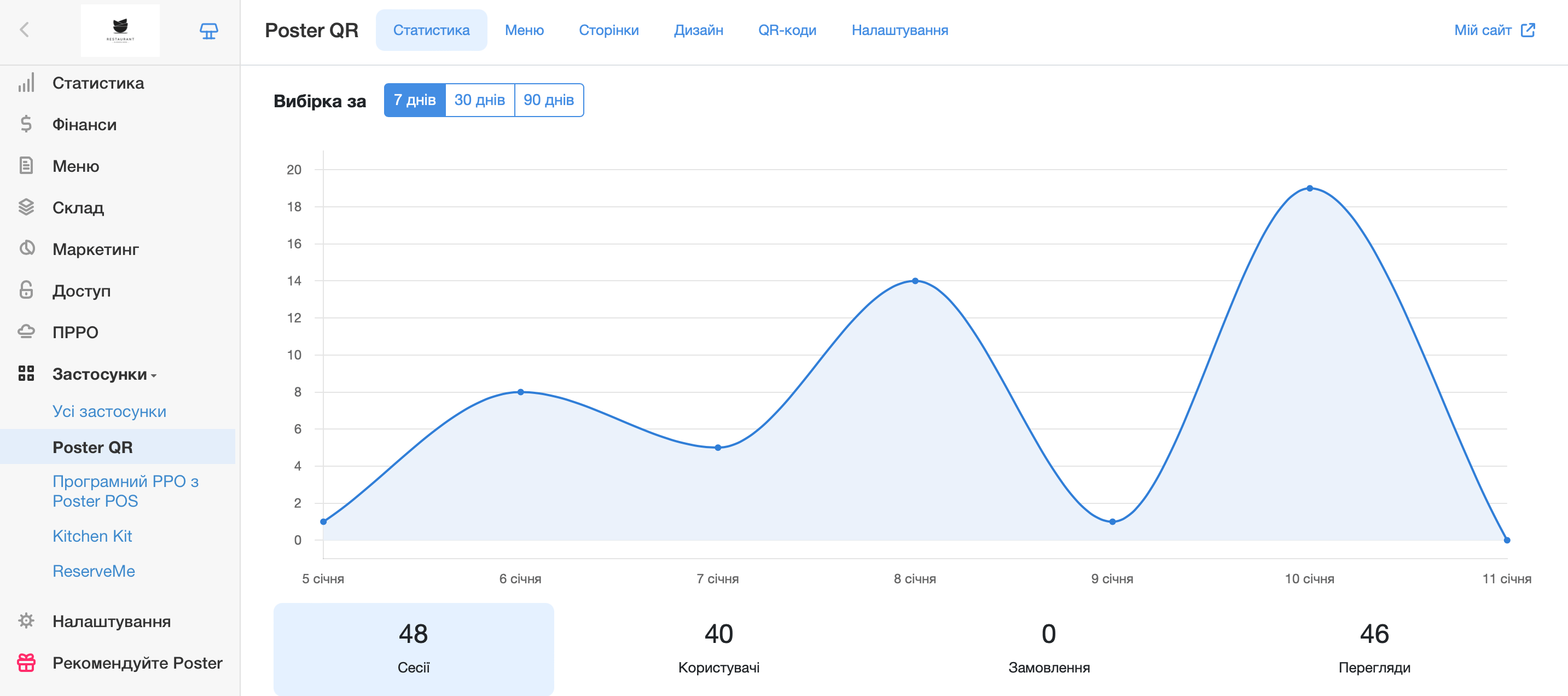Click the Доступ padlock icon
Screen dimensions: 1568x696
coord(26,290)
